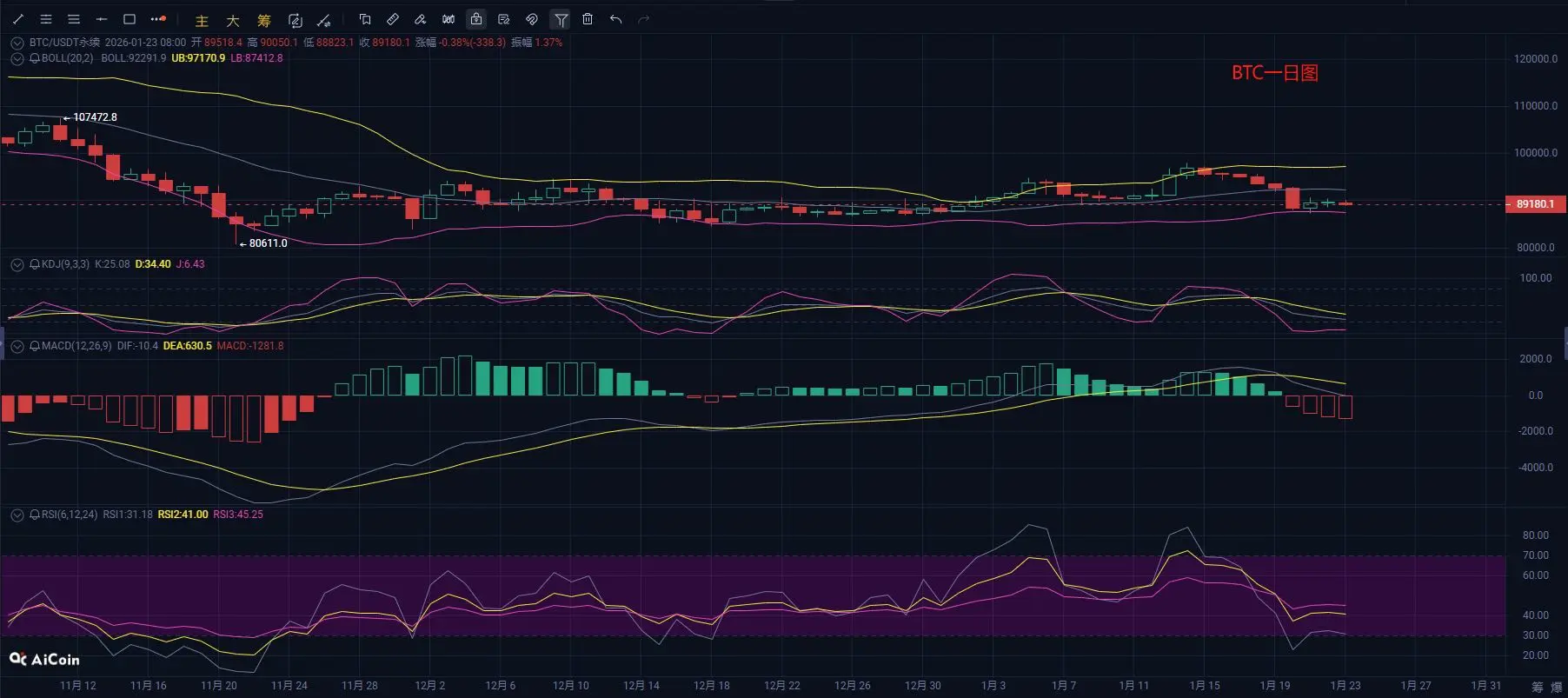Screen dimensions: 1568x698
Task: Click the yellow 筹 chip-distribution button in the toolbar
Action: [x=264, y=20]
